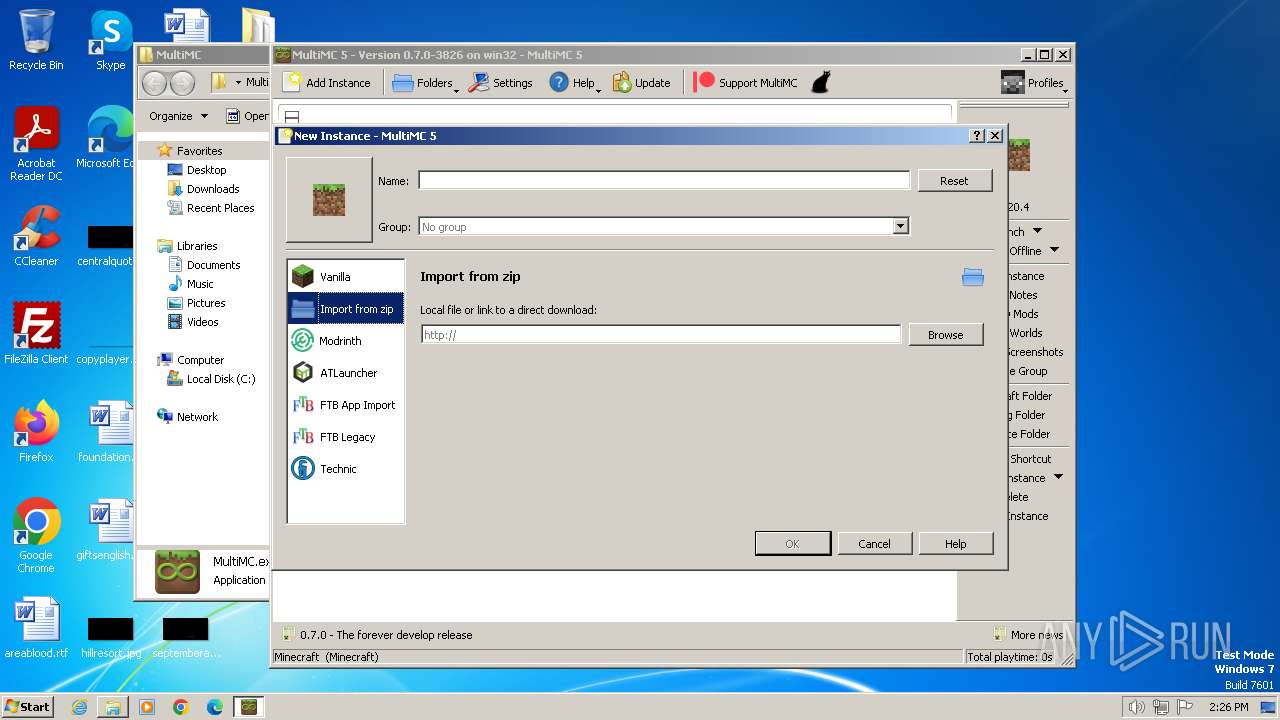
Task: Reset the instance name
Action: click(954, 181)
